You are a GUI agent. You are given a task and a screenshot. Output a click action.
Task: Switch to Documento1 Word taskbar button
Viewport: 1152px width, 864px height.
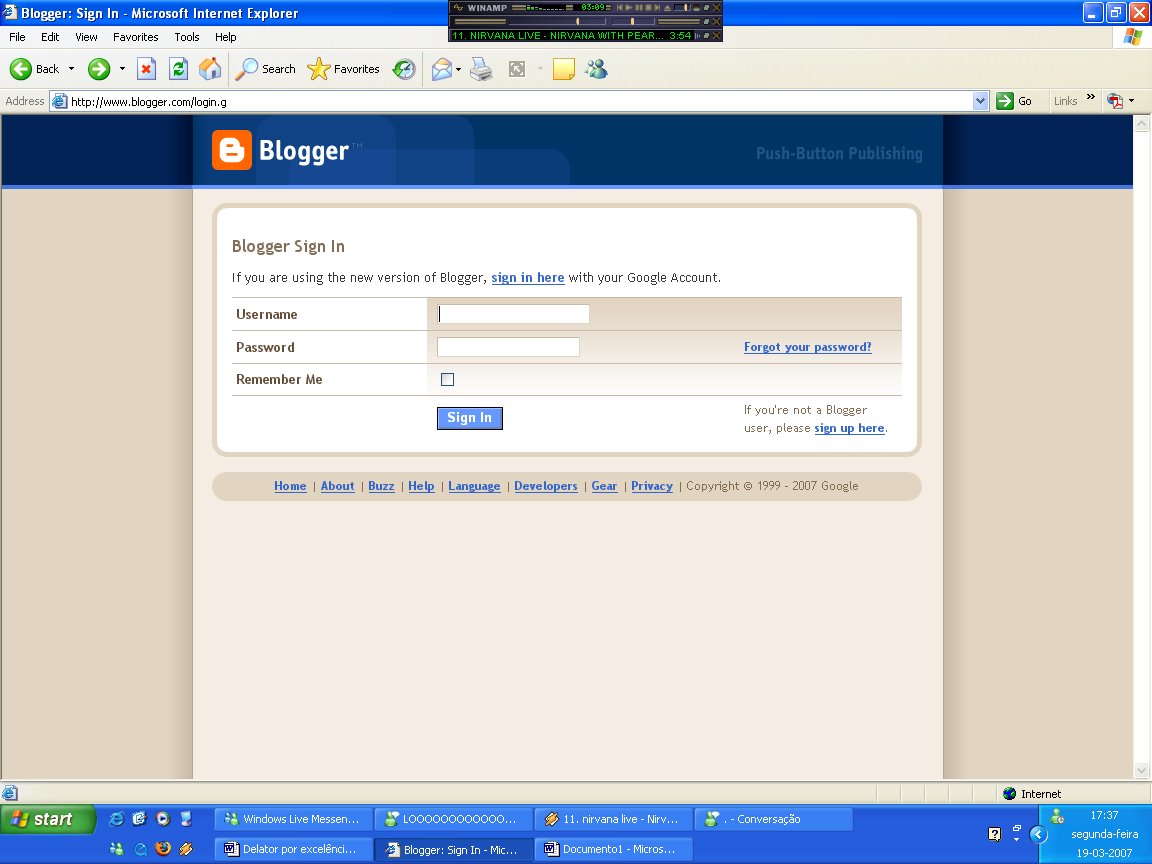(613, 849)
